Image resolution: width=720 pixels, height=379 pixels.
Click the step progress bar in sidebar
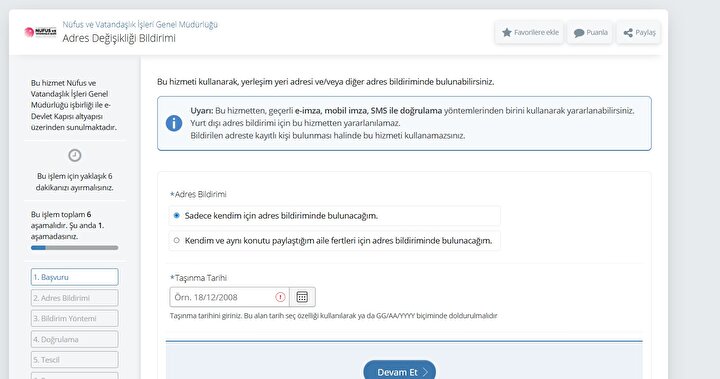74,248
